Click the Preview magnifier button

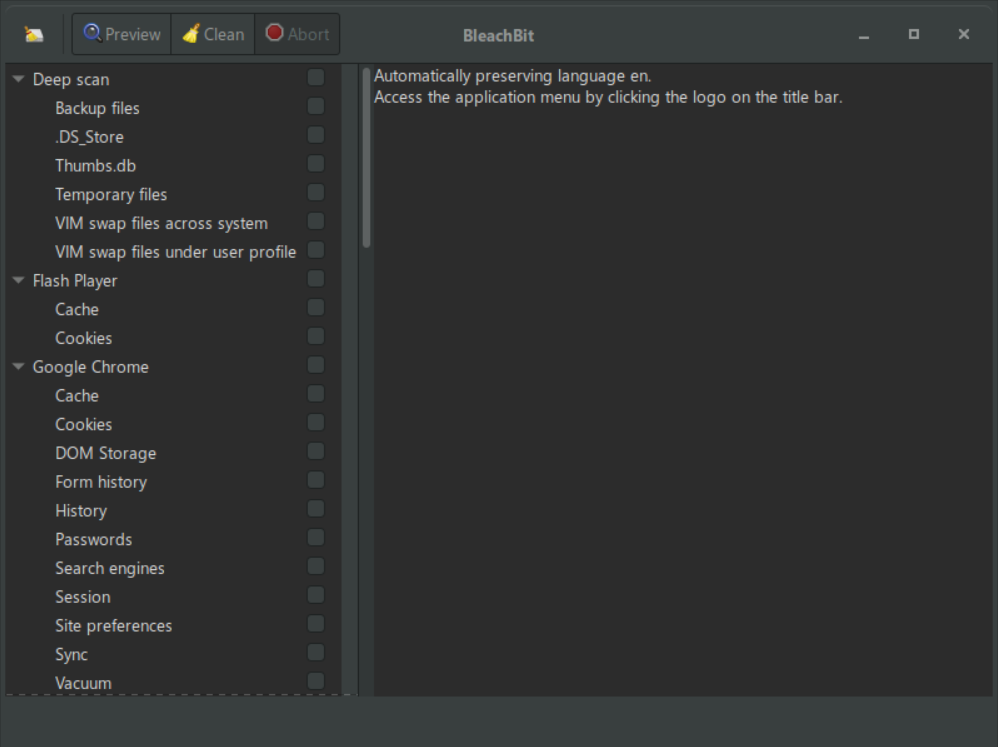[122, 34]
